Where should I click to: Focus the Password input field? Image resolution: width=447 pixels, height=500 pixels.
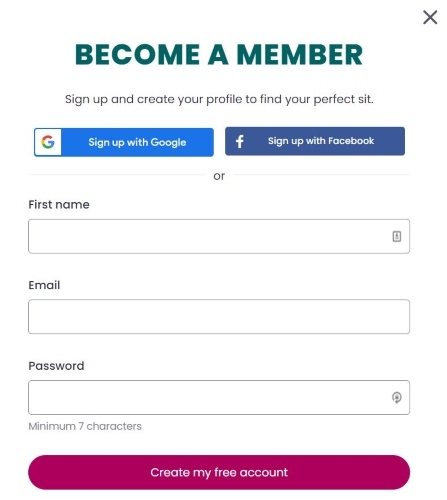point(219,397)
